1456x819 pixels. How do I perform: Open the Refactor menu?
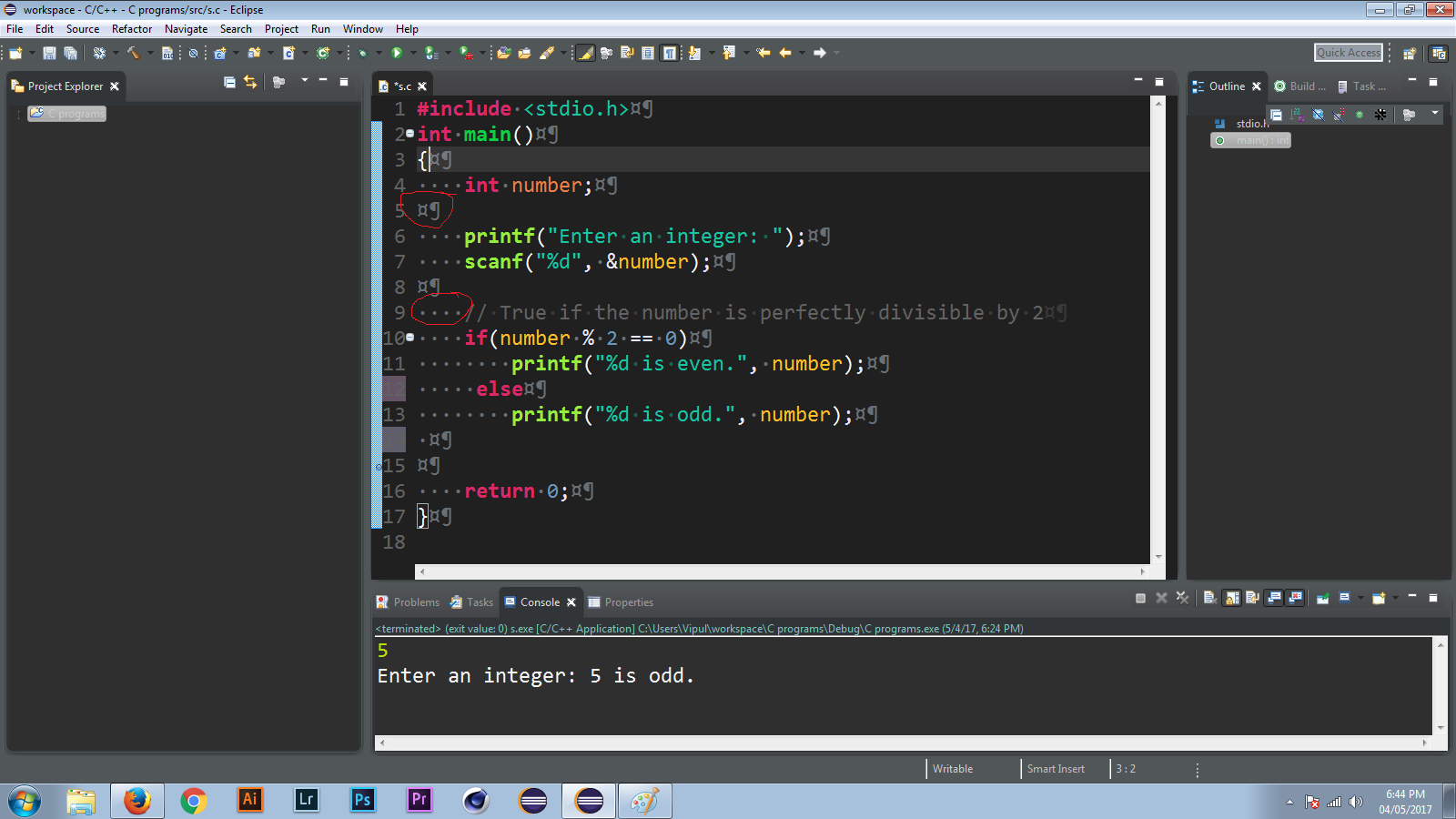pos(132,29)
